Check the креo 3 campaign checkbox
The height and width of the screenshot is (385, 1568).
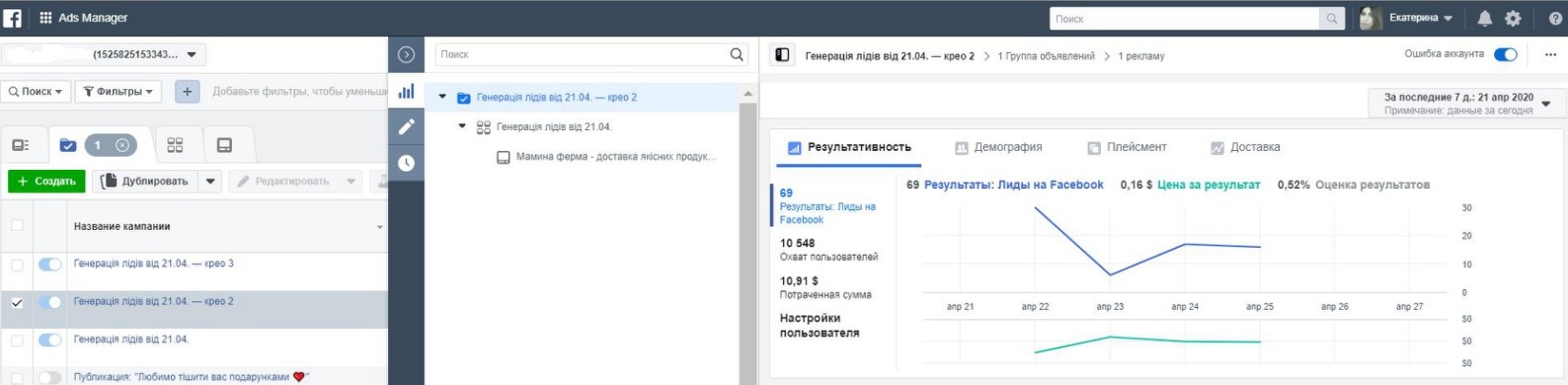click(17, 265)
